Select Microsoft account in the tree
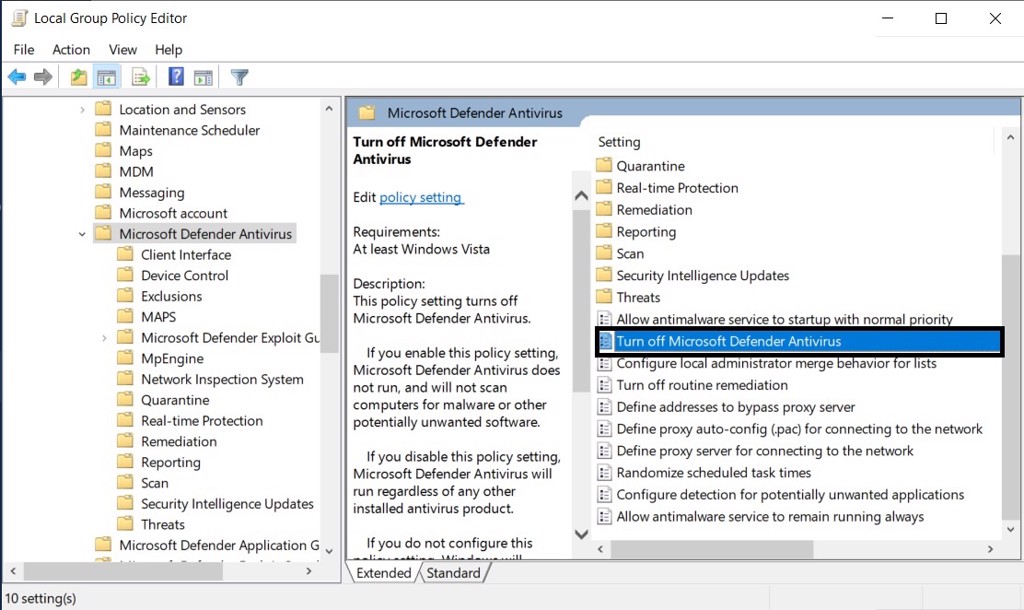Screen dimensions: 1024x610 click(x=173, y=213)
